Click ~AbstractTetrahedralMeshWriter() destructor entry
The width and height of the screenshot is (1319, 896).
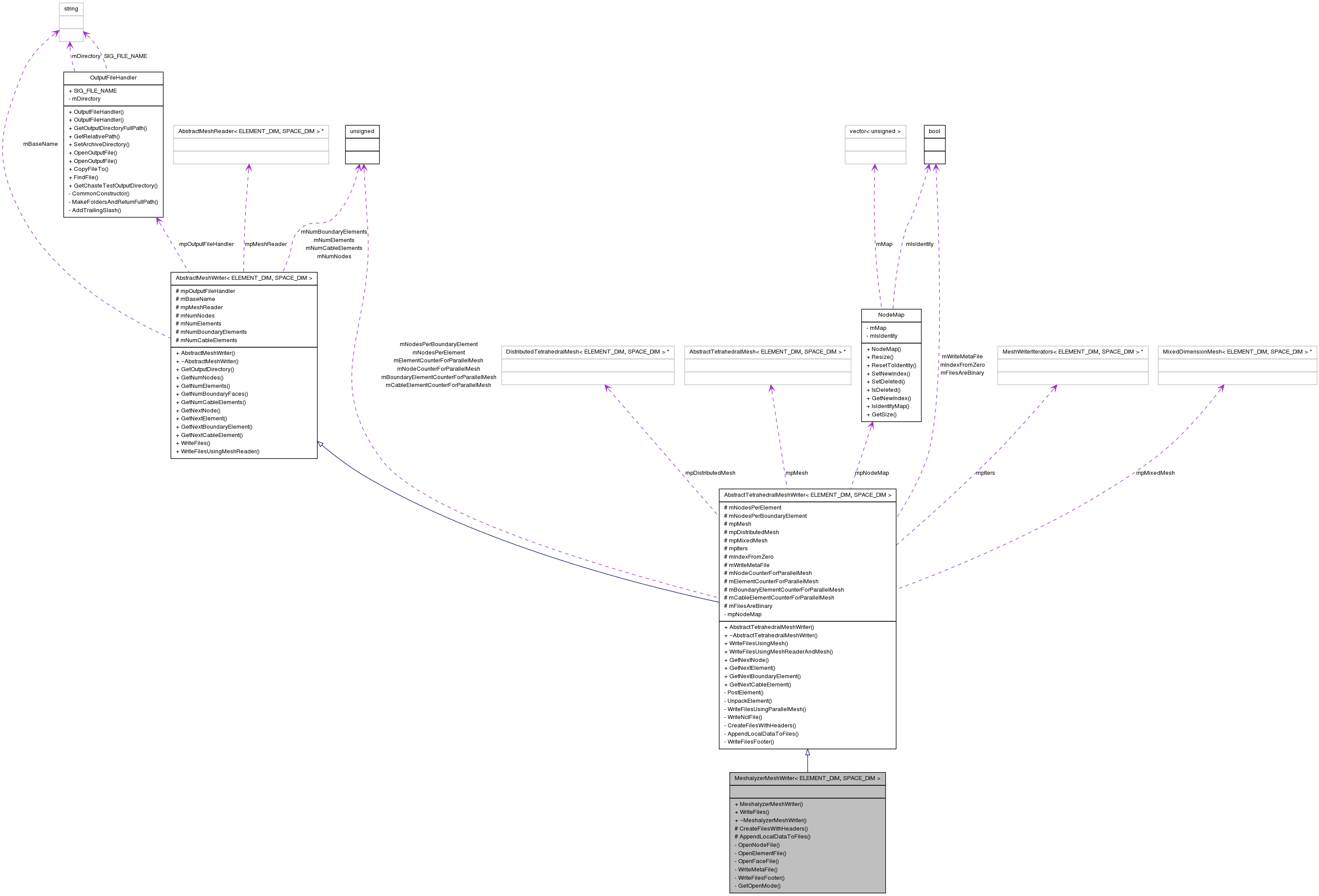[x=771, y=636]
